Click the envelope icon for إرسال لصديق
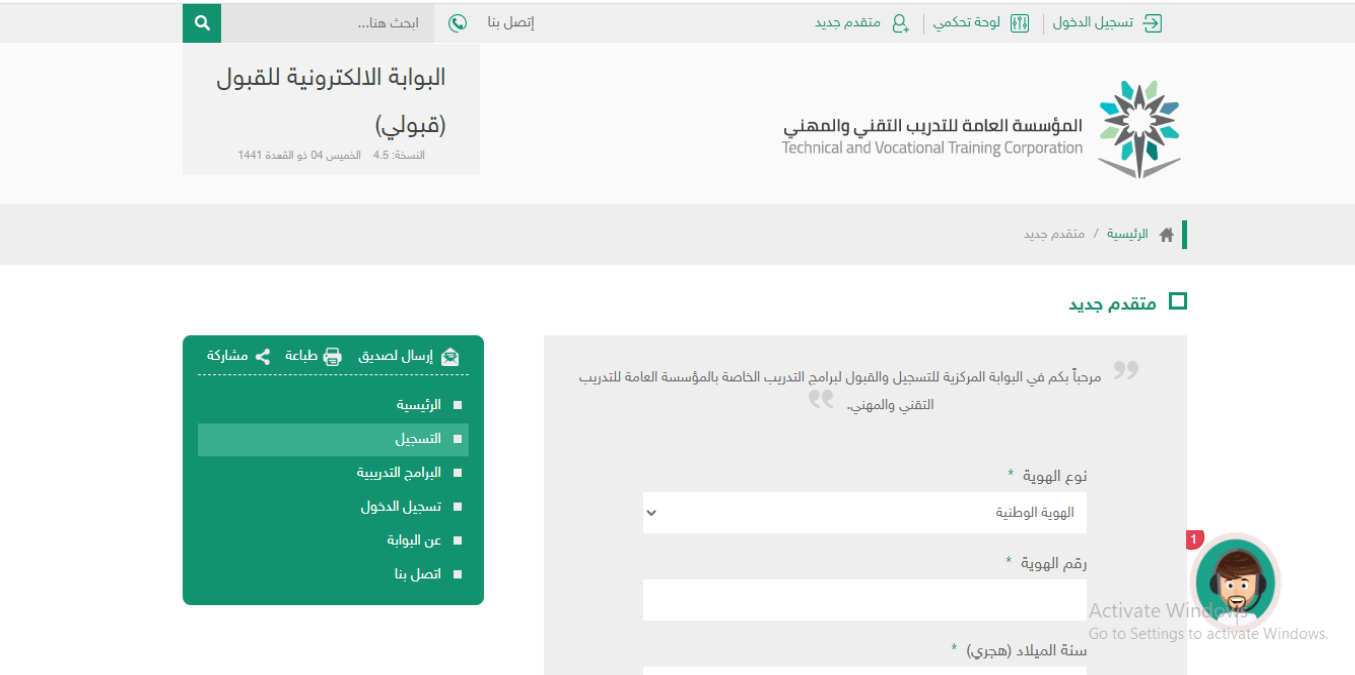This screenshot has width=1355, height=675. tap(450, 356)
